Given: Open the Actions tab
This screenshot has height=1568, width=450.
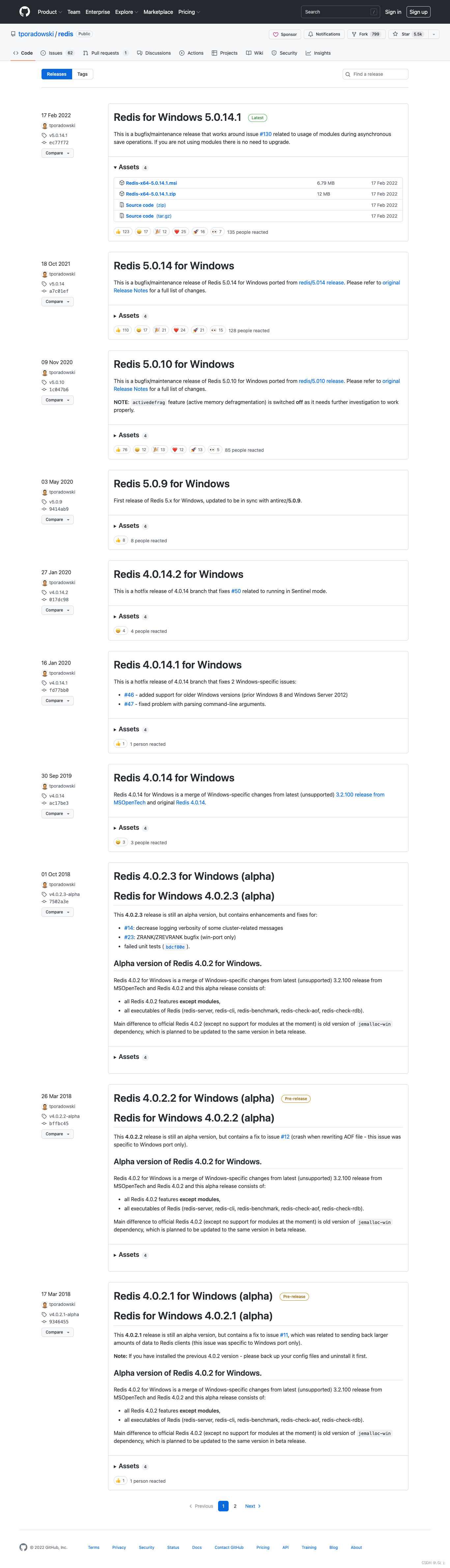Looking at the screenshot, I should coord(191,53).
